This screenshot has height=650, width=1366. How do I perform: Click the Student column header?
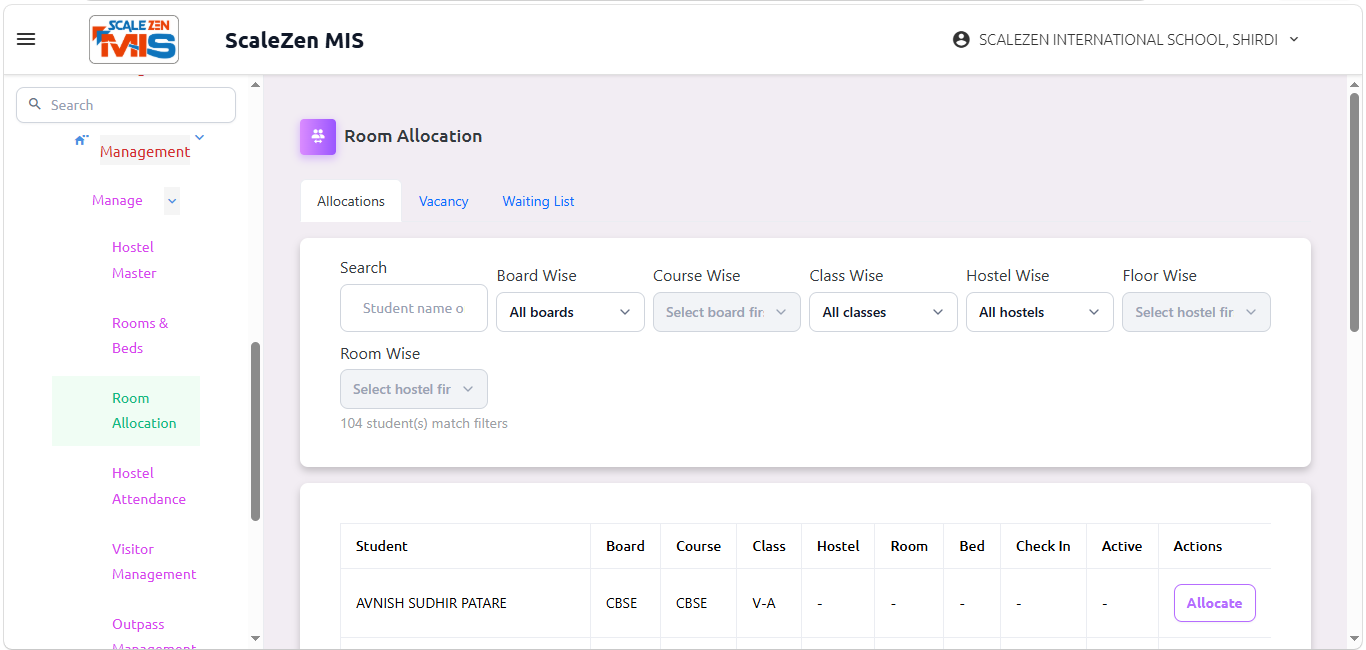[x=382, y=546]
